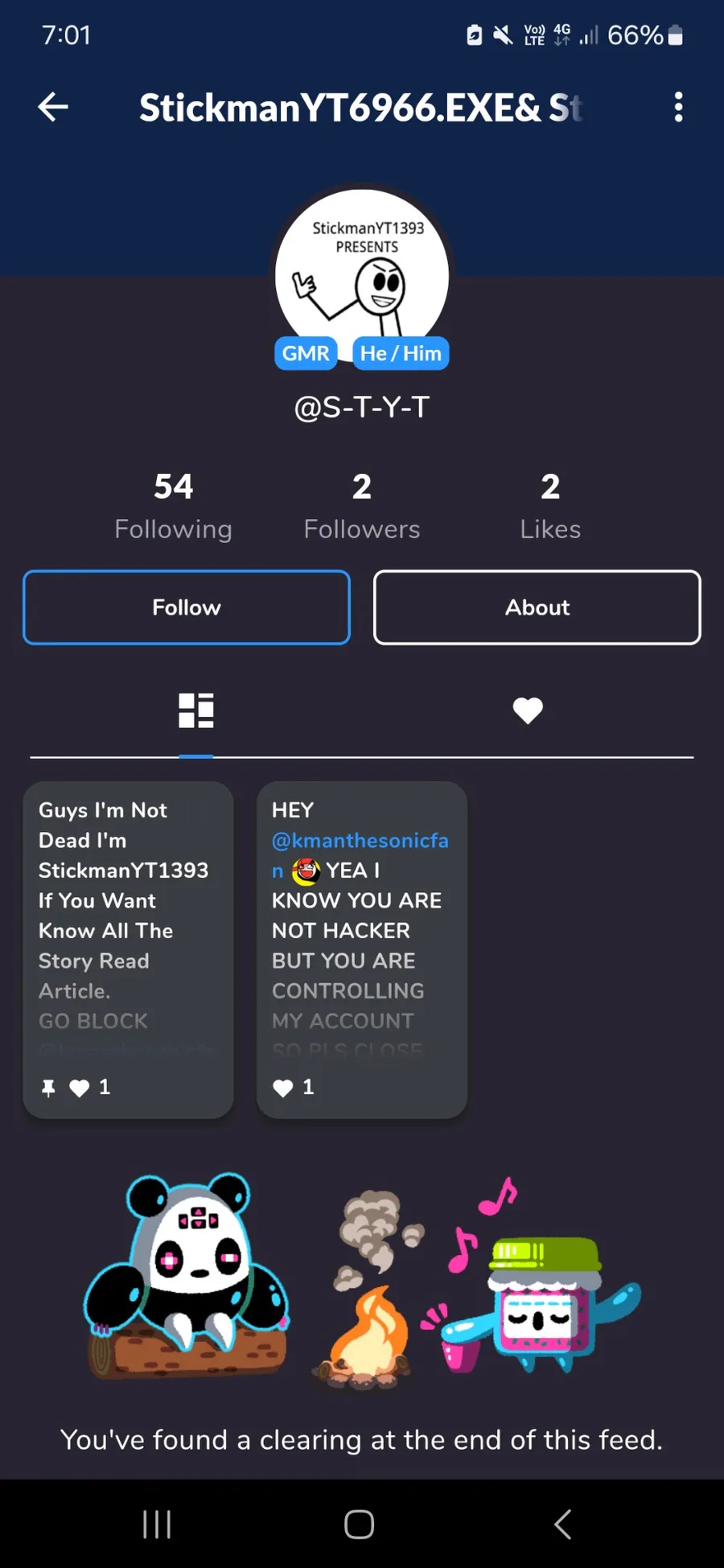Tap the Android home button
724x1568 pixels.
(x=360, y=1524)
